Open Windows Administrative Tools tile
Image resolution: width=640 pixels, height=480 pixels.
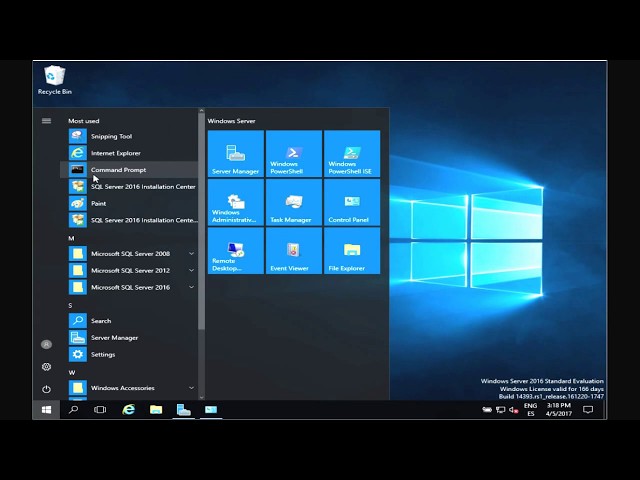click(236, 202)
